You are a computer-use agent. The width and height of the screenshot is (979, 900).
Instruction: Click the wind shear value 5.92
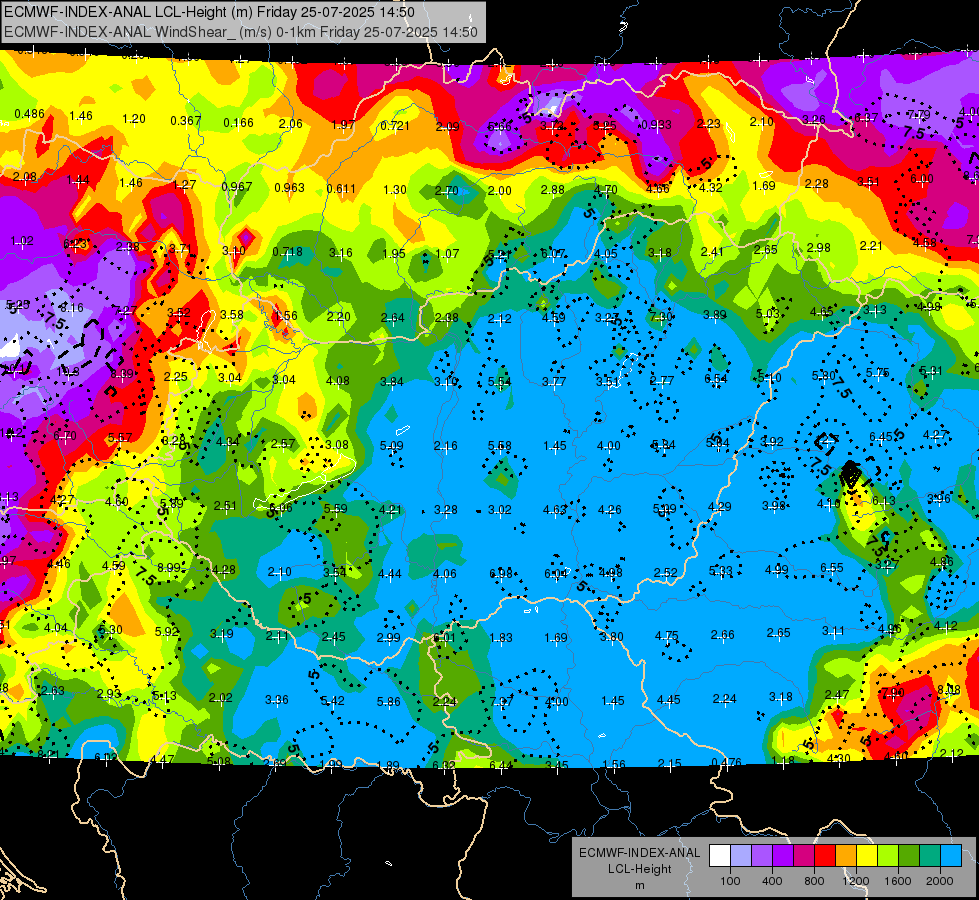[x=167, y=631]
